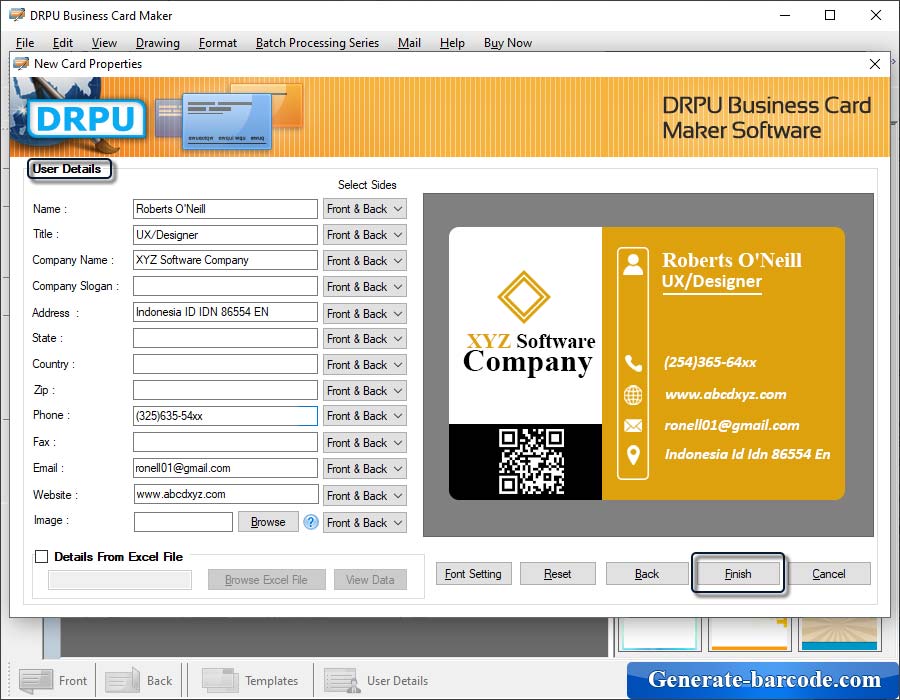The width and height of the screenshot is (900, 700).
Task: Open User Details from the bottom bar
Action: (x=376, y=680)
